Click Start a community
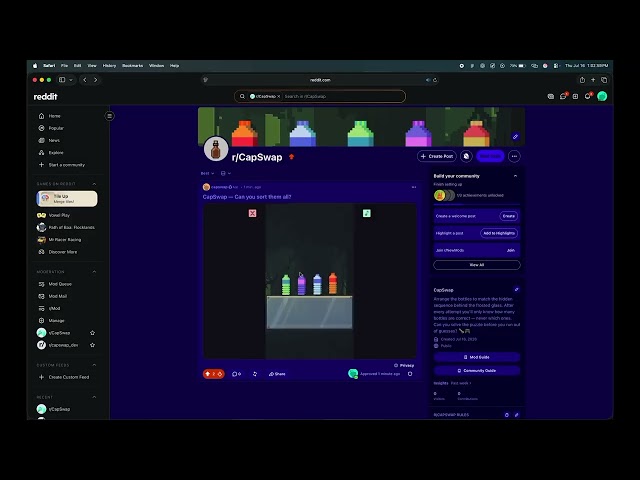Screen dimensions: 640x480 click(62, 165)
